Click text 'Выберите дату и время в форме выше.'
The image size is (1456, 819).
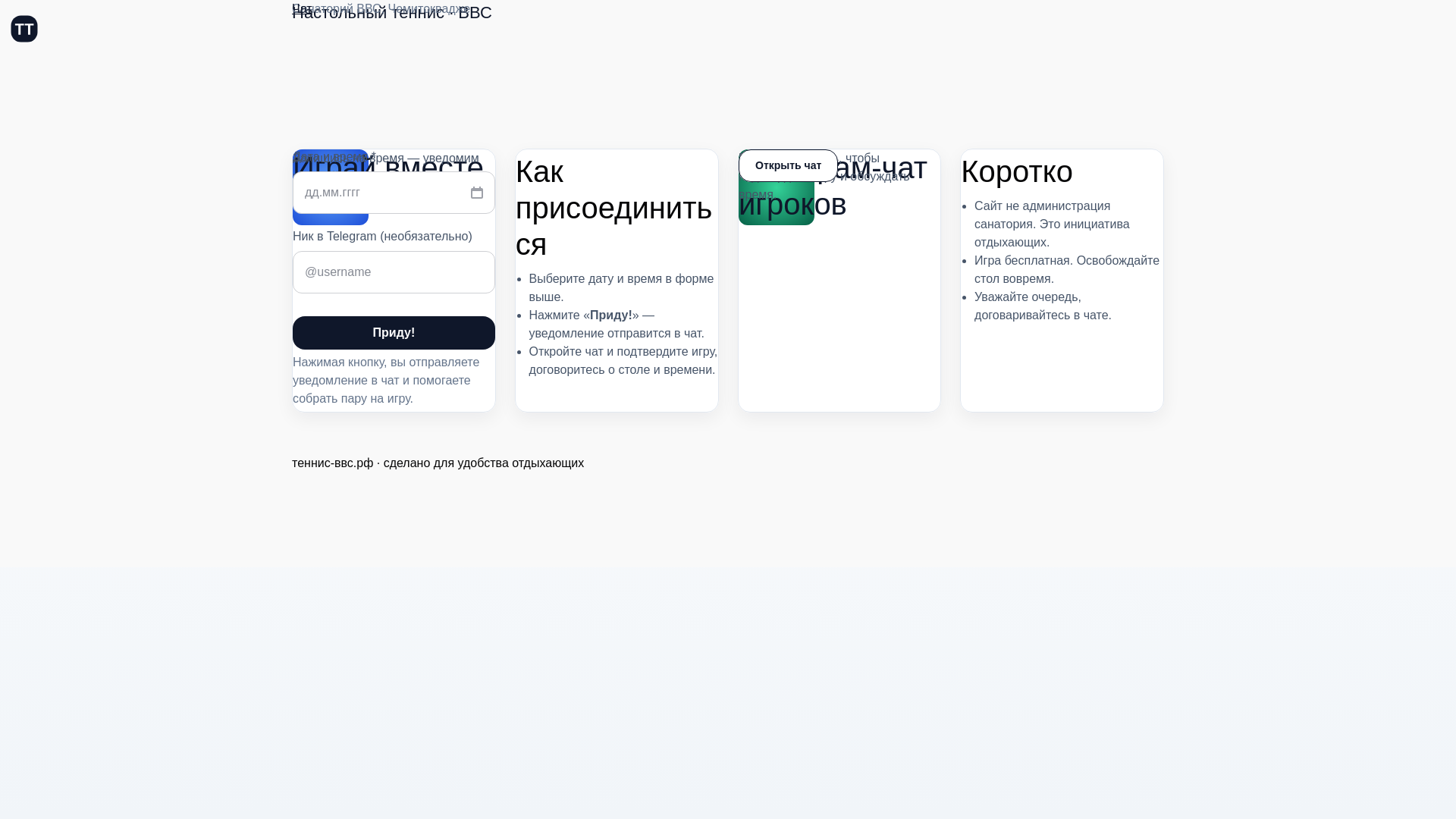(621, 288)
